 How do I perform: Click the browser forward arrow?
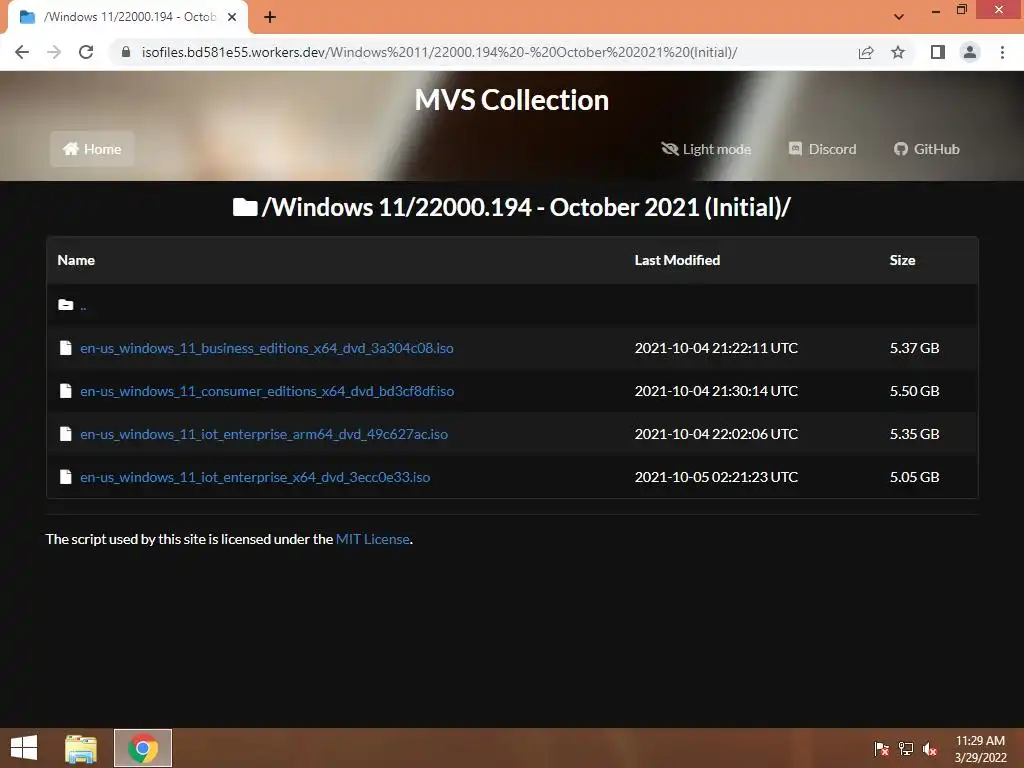pyautogui.click(x=54, y=52)
